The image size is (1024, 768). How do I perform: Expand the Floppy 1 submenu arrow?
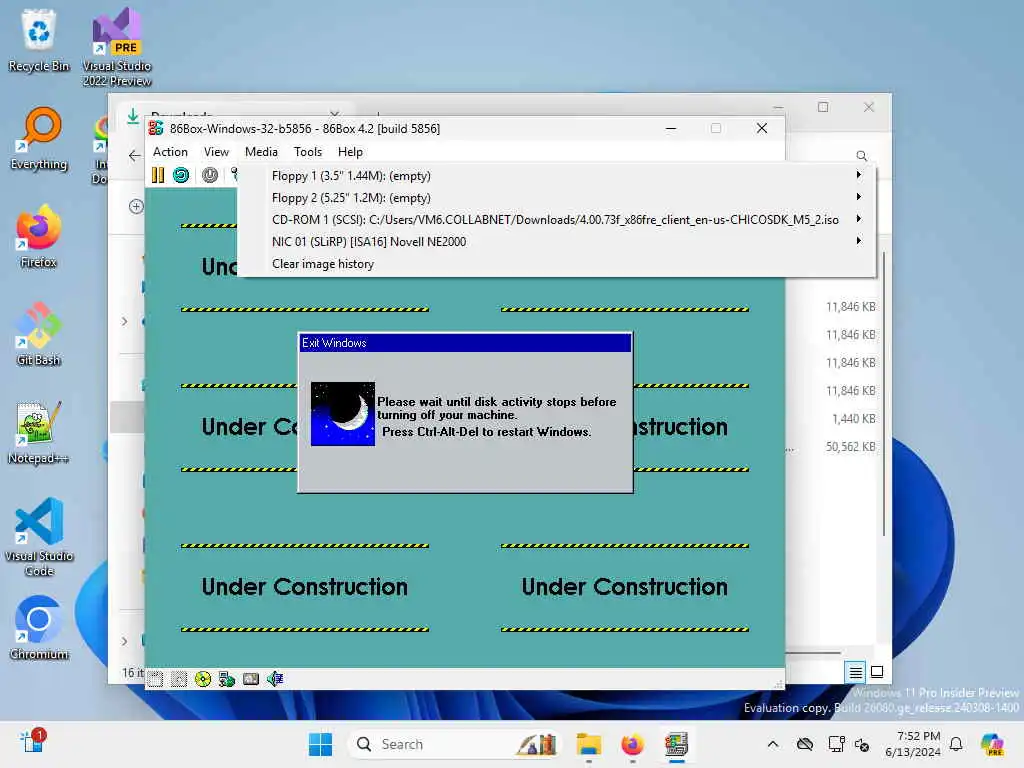pos(859,175)
